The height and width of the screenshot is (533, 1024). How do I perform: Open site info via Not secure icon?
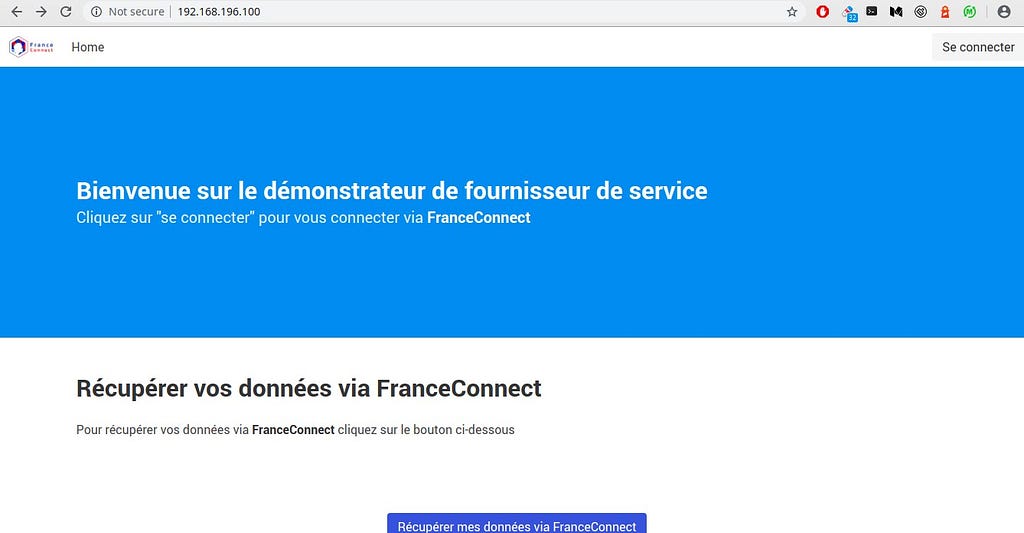(x=96, y=12)
